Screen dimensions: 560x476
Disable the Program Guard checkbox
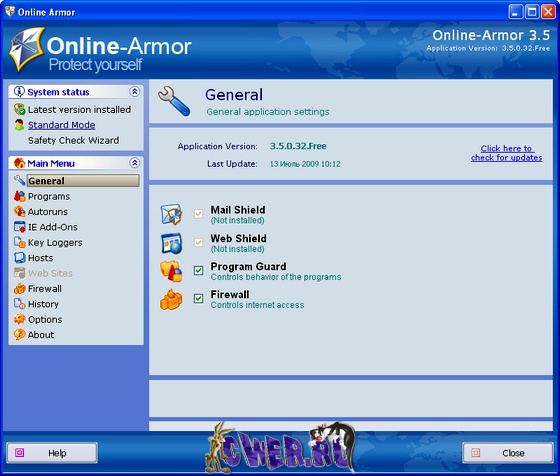pyautogui.click(x=198, y=270)
